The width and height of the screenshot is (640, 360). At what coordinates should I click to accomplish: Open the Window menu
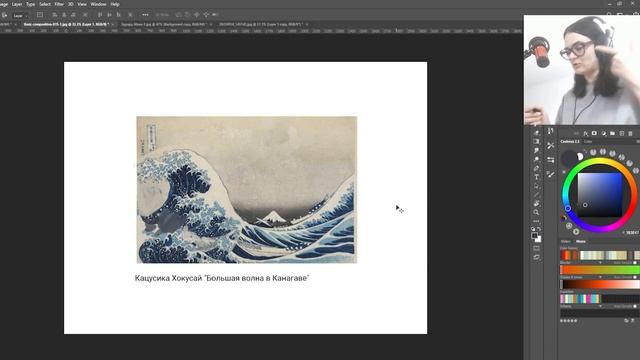coord(98,4)
